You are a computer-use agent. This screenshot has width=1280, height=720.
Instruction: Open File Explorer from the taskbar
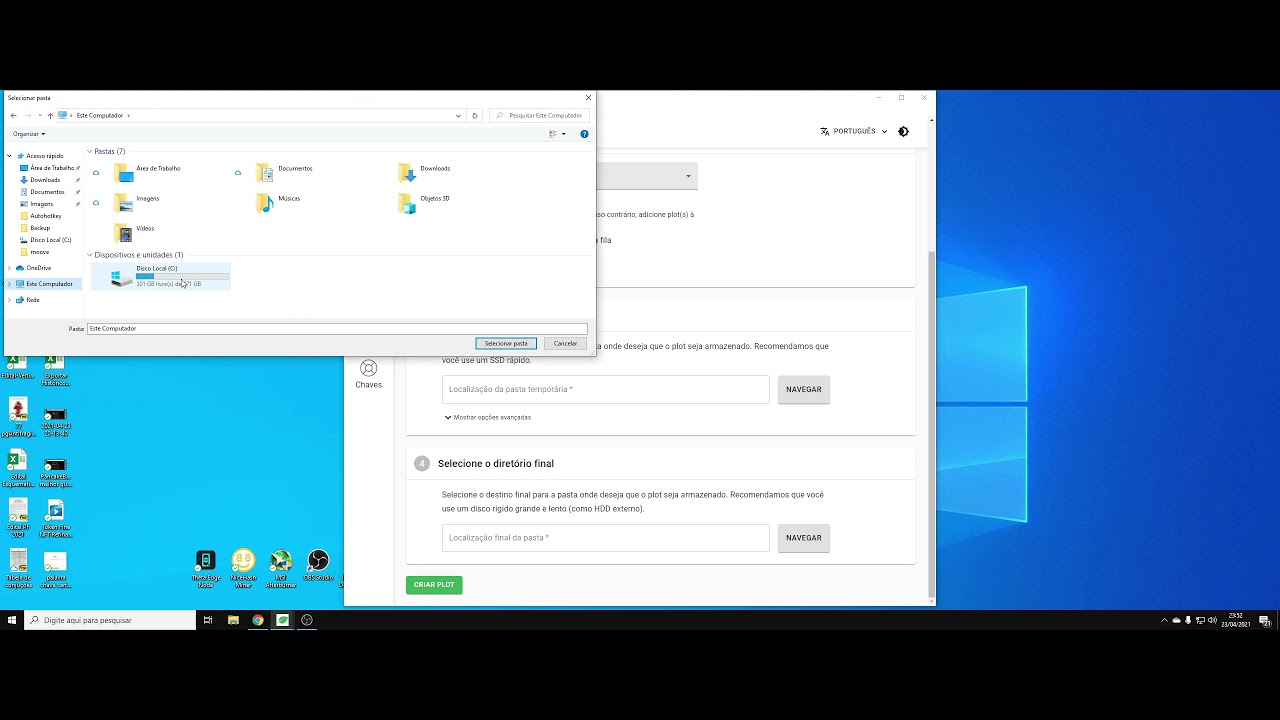[233, 620]
